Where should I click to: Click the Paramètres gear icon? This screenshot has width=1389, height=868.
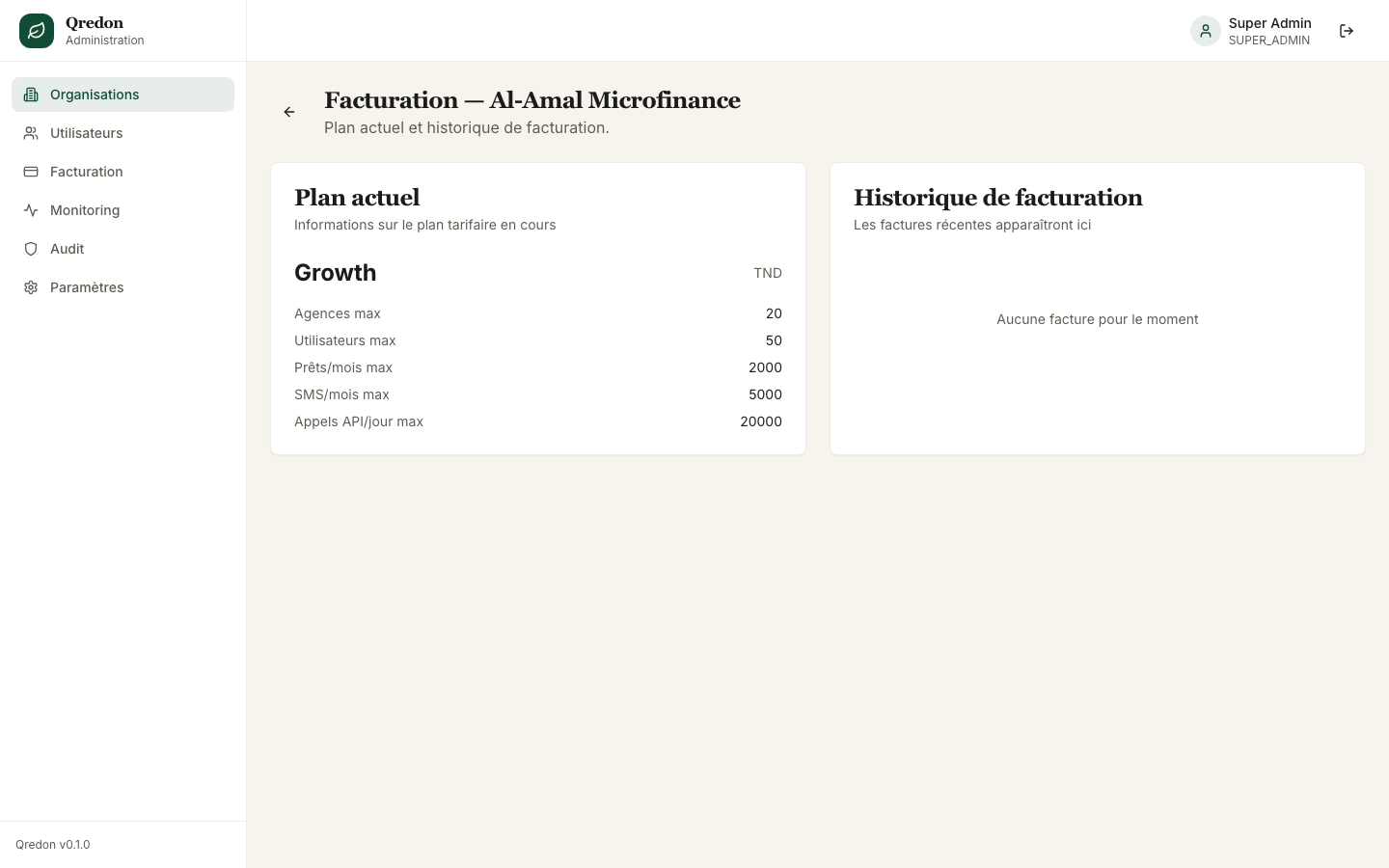pyautogui.click(x=31, y=287)
